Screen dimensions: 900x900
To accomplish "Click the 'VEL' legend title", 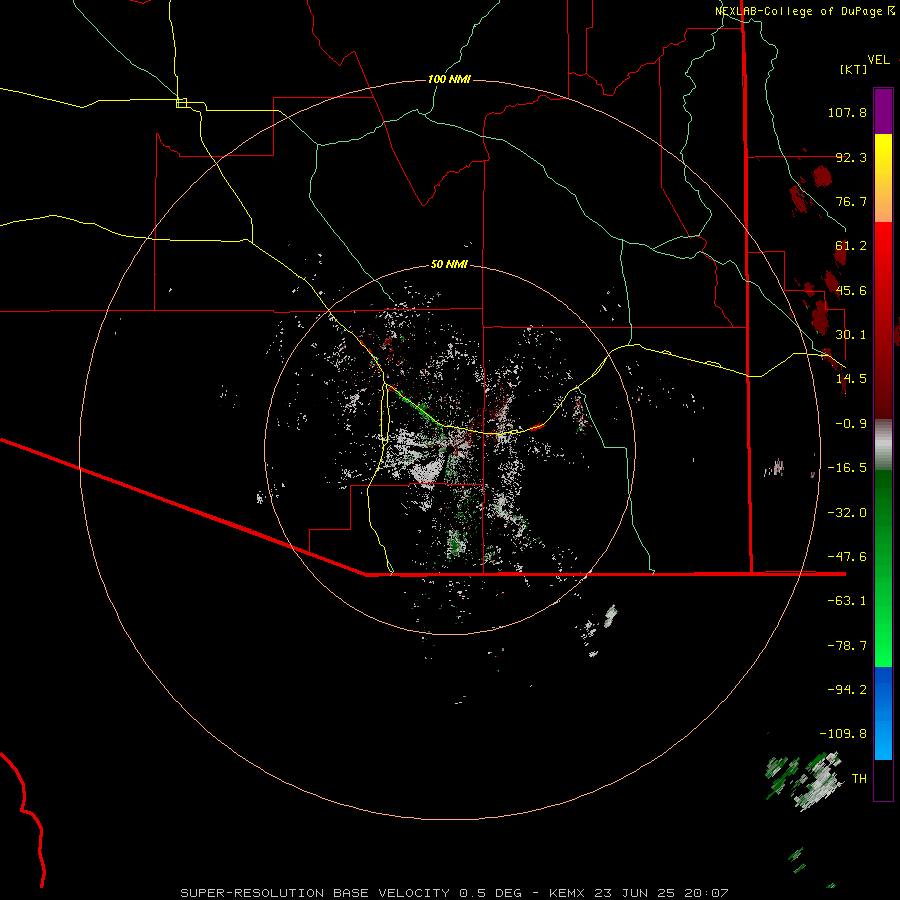I will pos(878,59).
